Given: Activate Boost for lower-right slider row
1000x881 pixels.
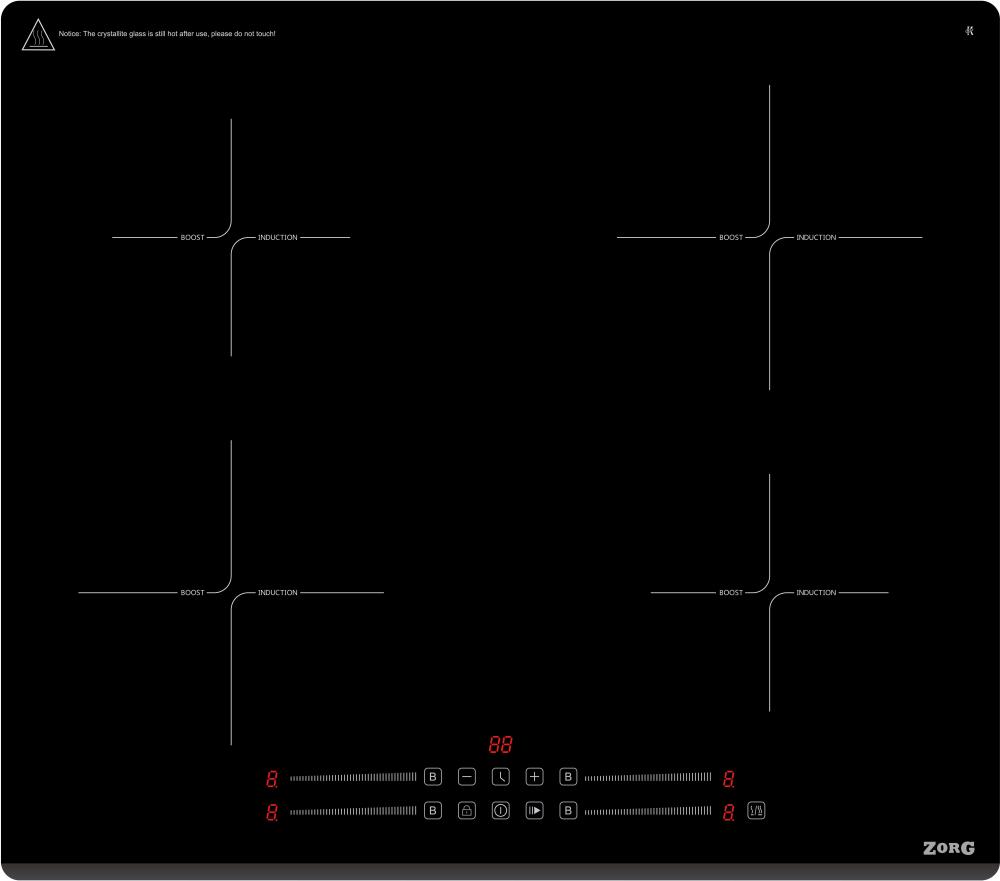Looking at the screenshot, I should [568, 811].
